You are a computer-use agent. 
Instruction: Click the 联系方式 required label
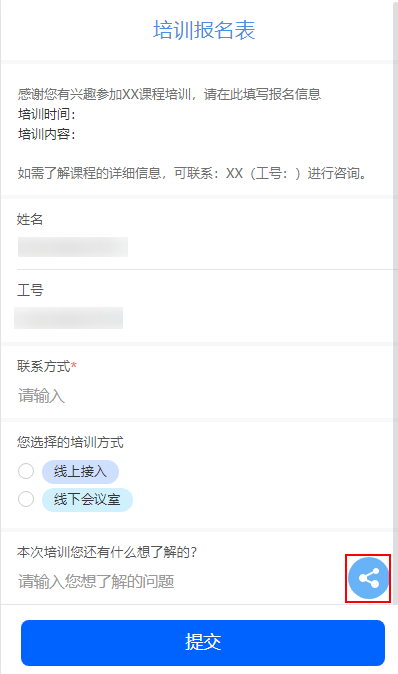(47, 366)
